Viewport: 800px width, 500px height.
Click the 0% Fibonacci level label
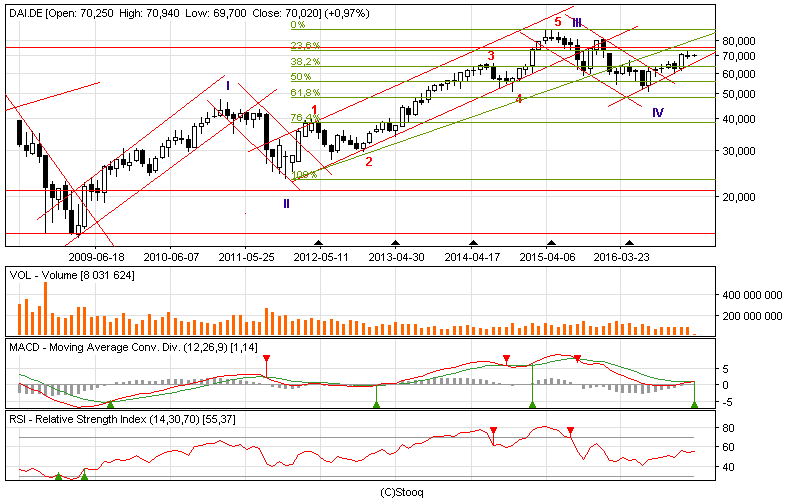(x=298, y=24)
